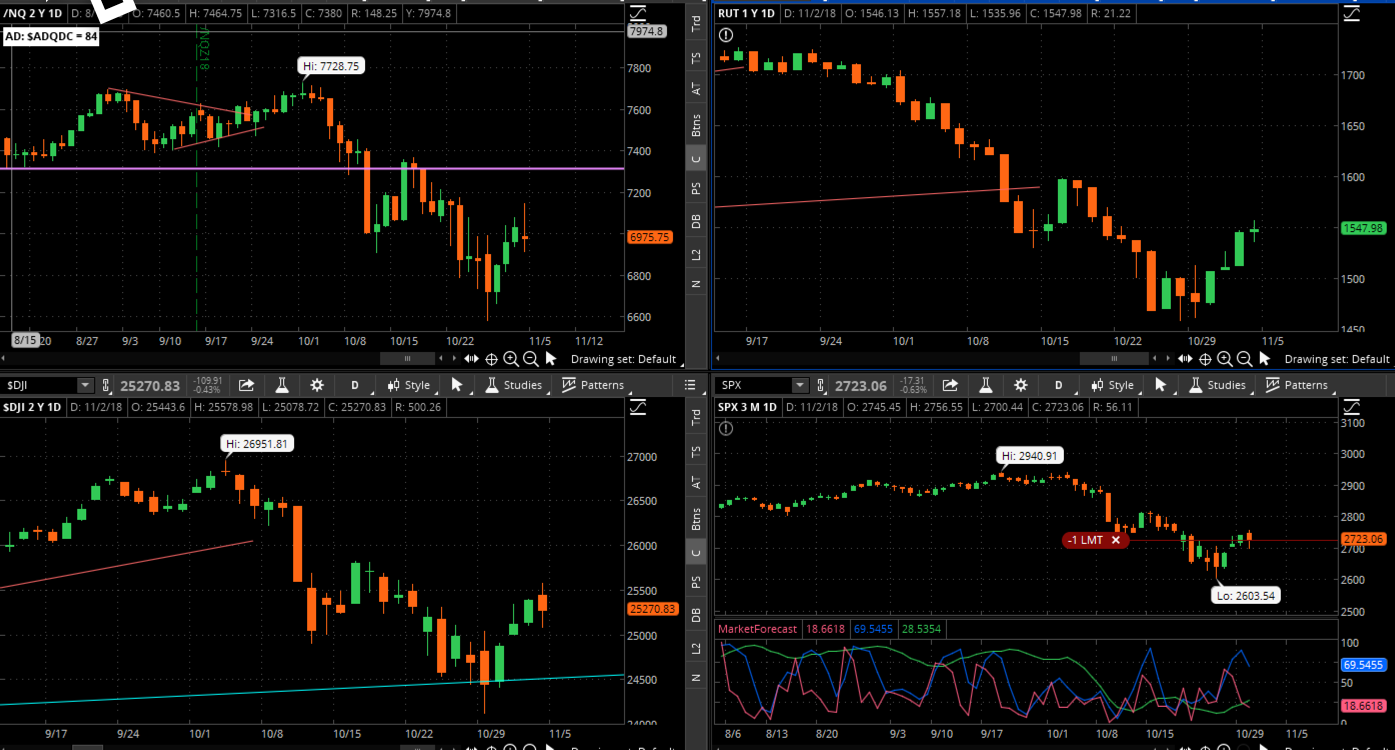The width and height of the screenshot is (1395, 750).
Task: Open AT tab in upper sidebar
Action: point(696,89)
